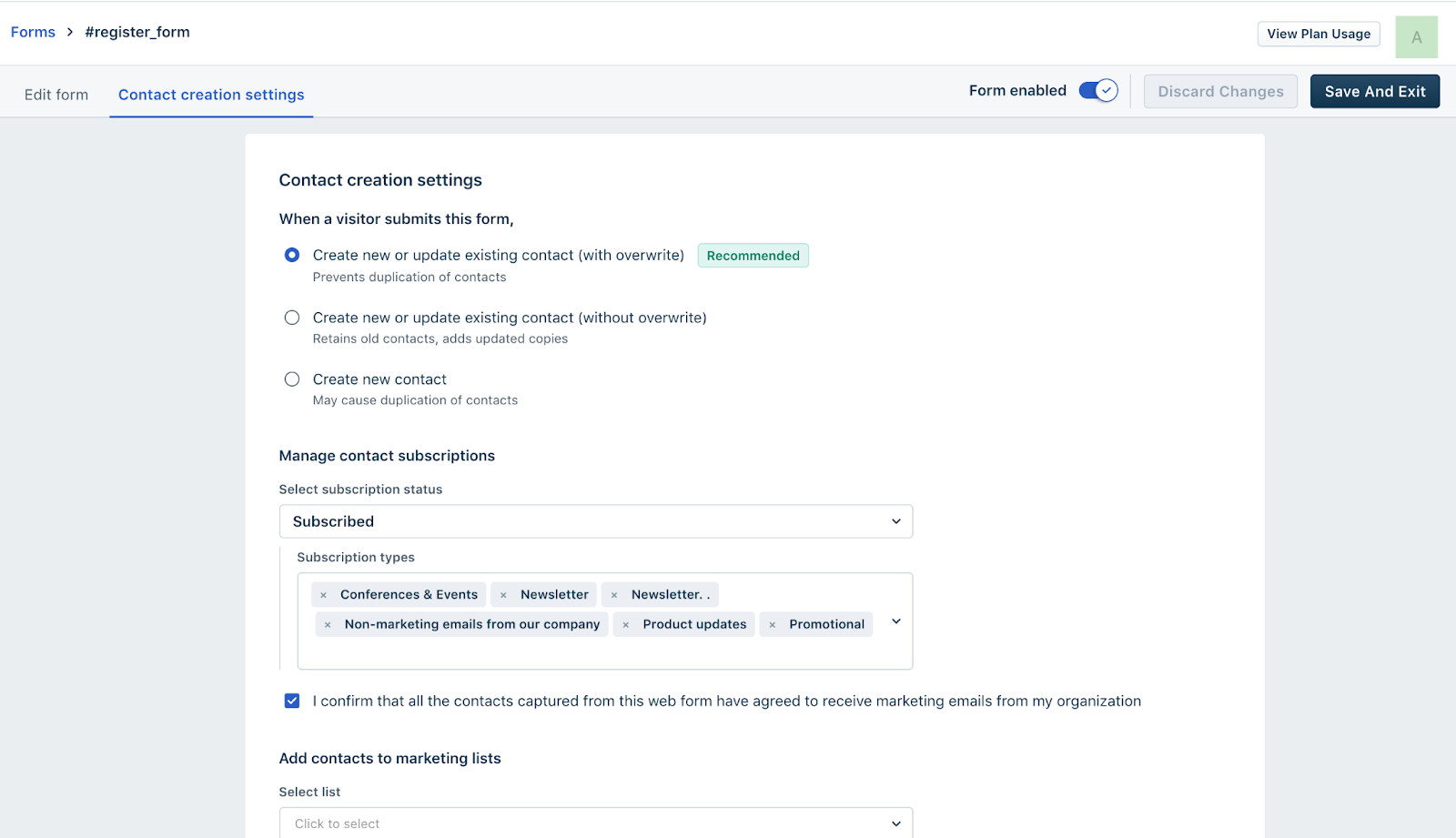Click the user avatar icon
This screenshot has height=838, width=1456.
1416,37
